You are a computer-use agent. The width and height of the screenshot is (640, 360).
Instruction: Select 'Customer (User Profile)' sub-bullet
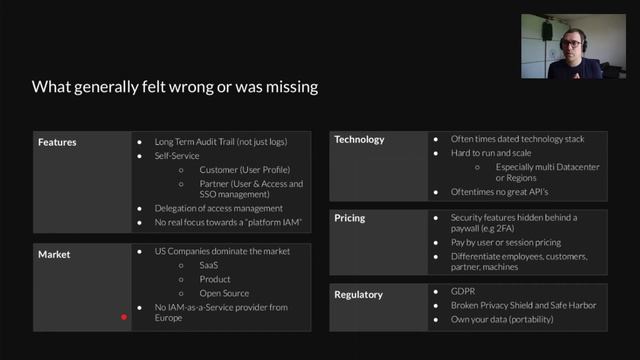245,169
